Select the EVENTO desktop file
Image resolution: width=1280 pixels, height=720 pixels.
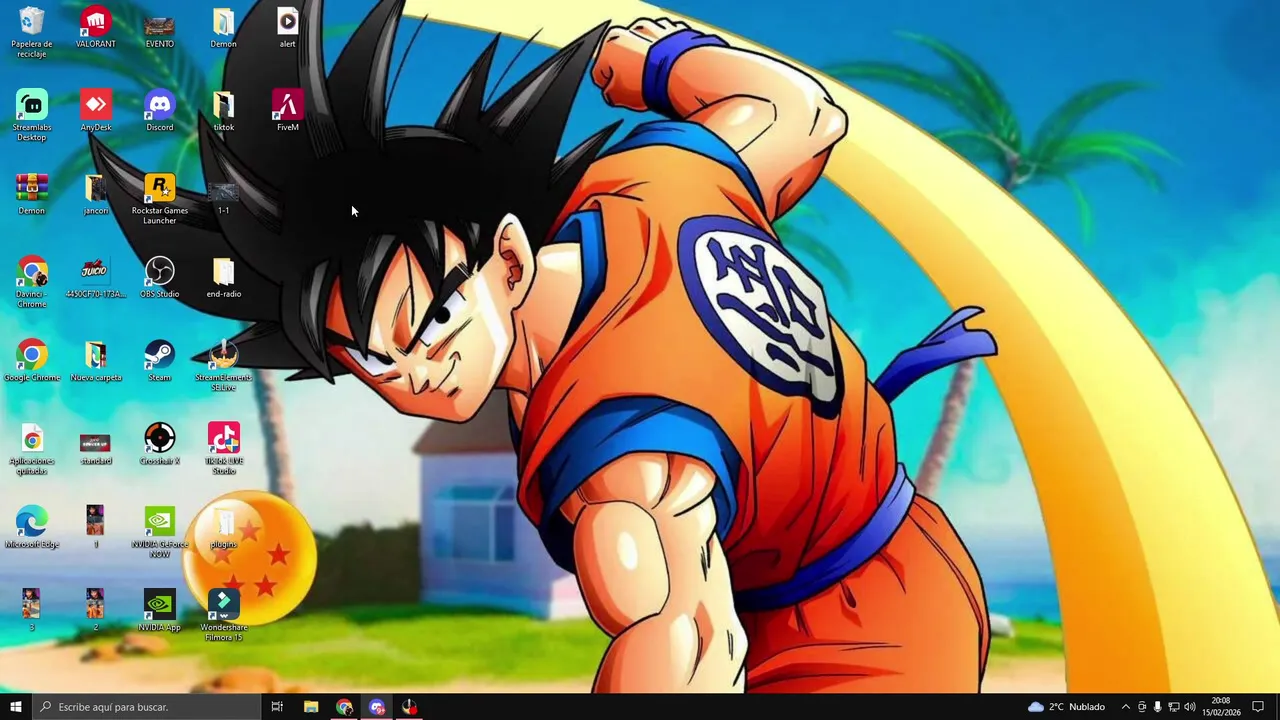point(159,27)
